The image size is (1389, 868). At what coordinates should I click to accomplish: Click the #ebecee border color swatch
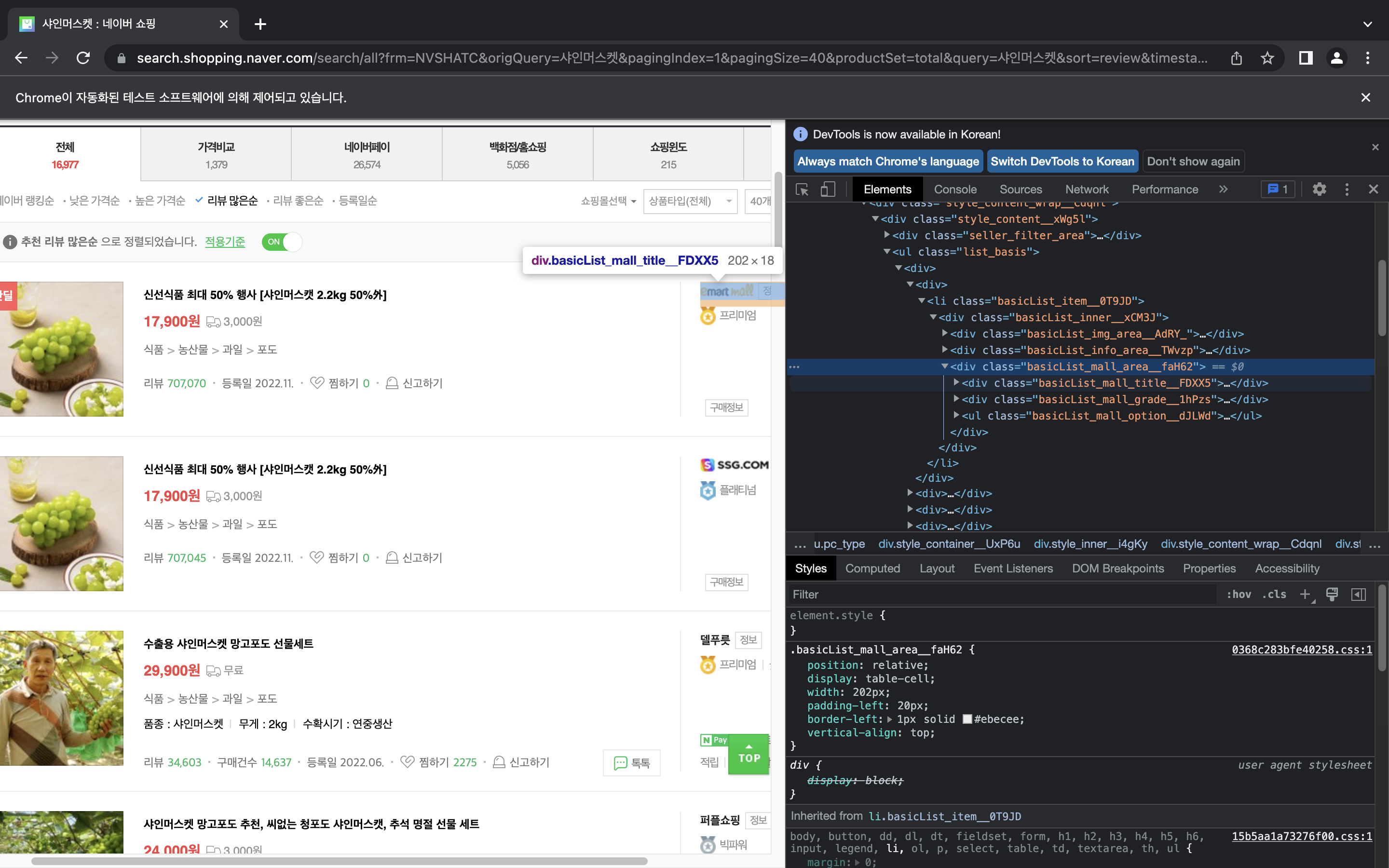(967, 719)
